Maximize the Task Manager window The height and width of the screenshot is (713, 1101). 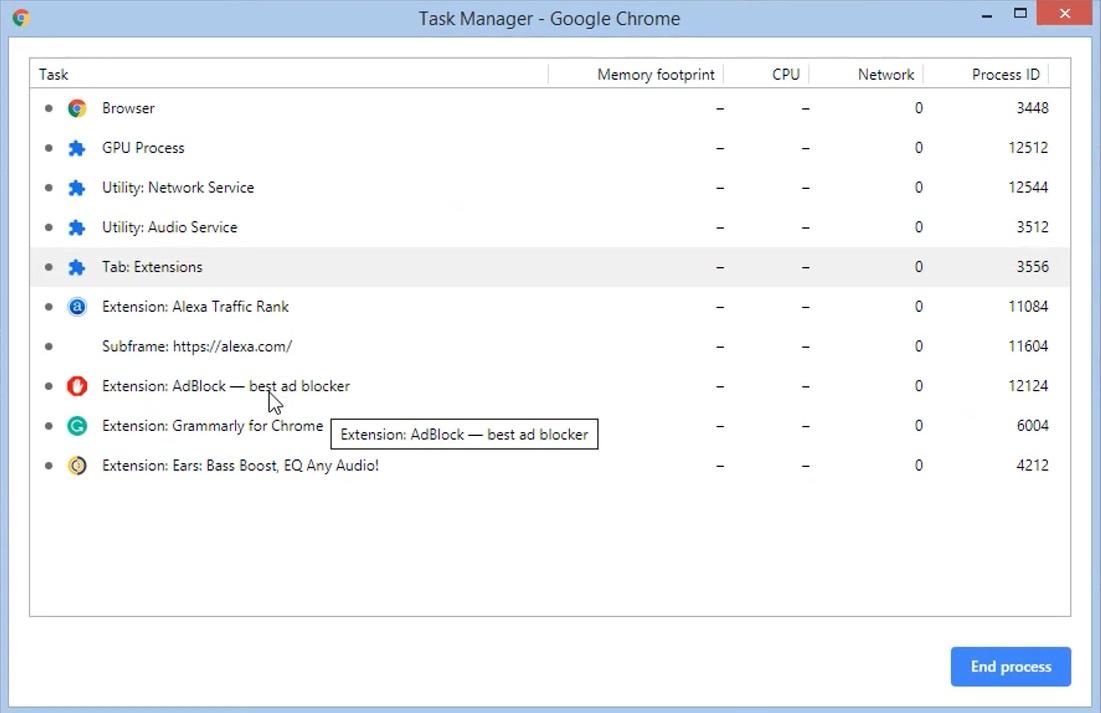pos(1020,13)
